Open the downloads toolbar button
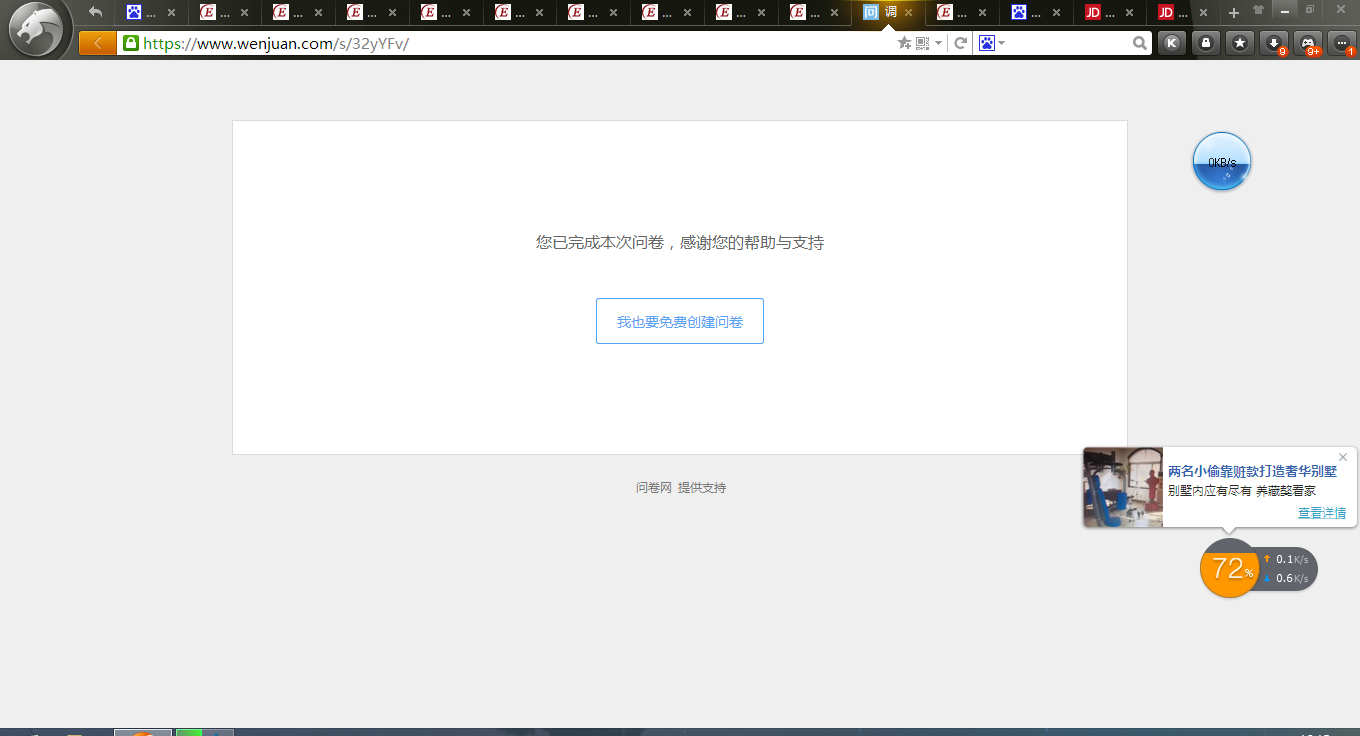Viewport: 1360px width, 736px height. pos(1274,43)
